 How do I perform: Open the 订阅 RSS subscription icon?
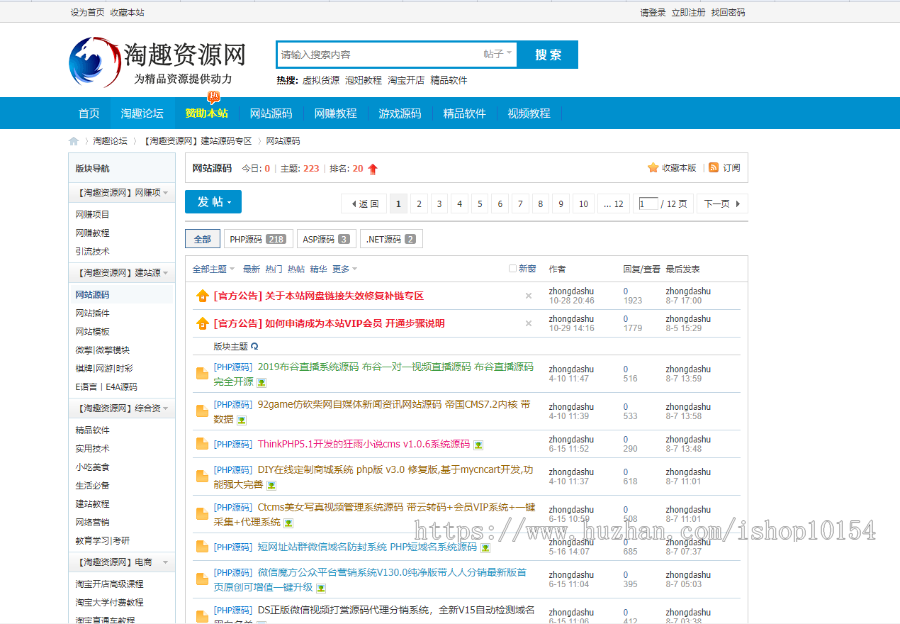pyautogui.click(x=715, y=168)
